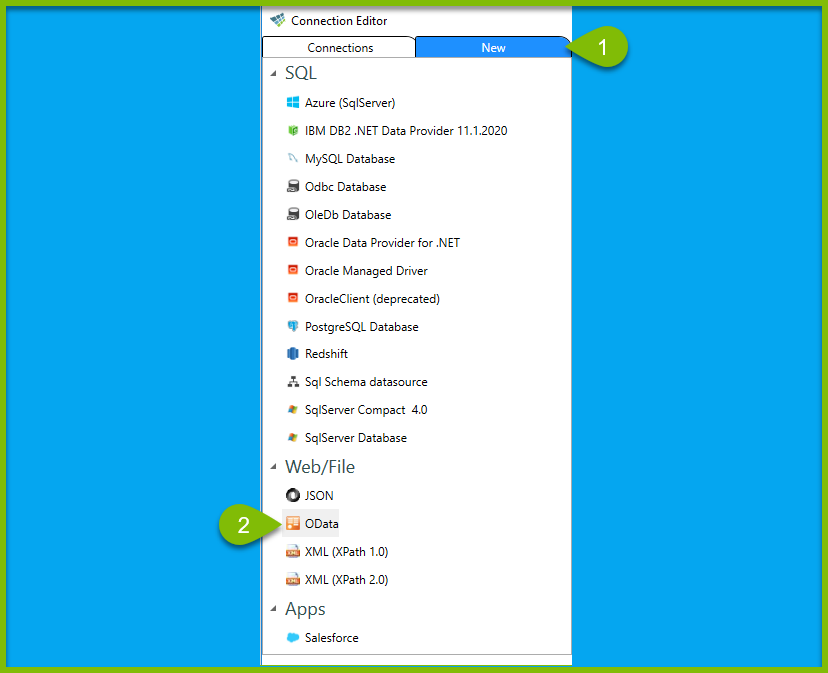Click the OleDb Database cylinder icon
Viewport: 828px width, 673px height.
pyautogui.click(x=293, y=214)
